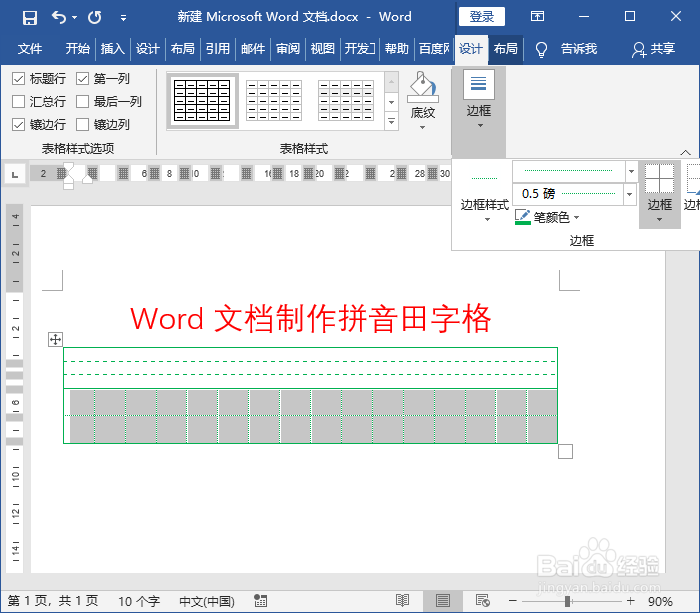700x613 pixels.
Task: Enable the 镶边列 checkbox
Action: pos(82,125)
